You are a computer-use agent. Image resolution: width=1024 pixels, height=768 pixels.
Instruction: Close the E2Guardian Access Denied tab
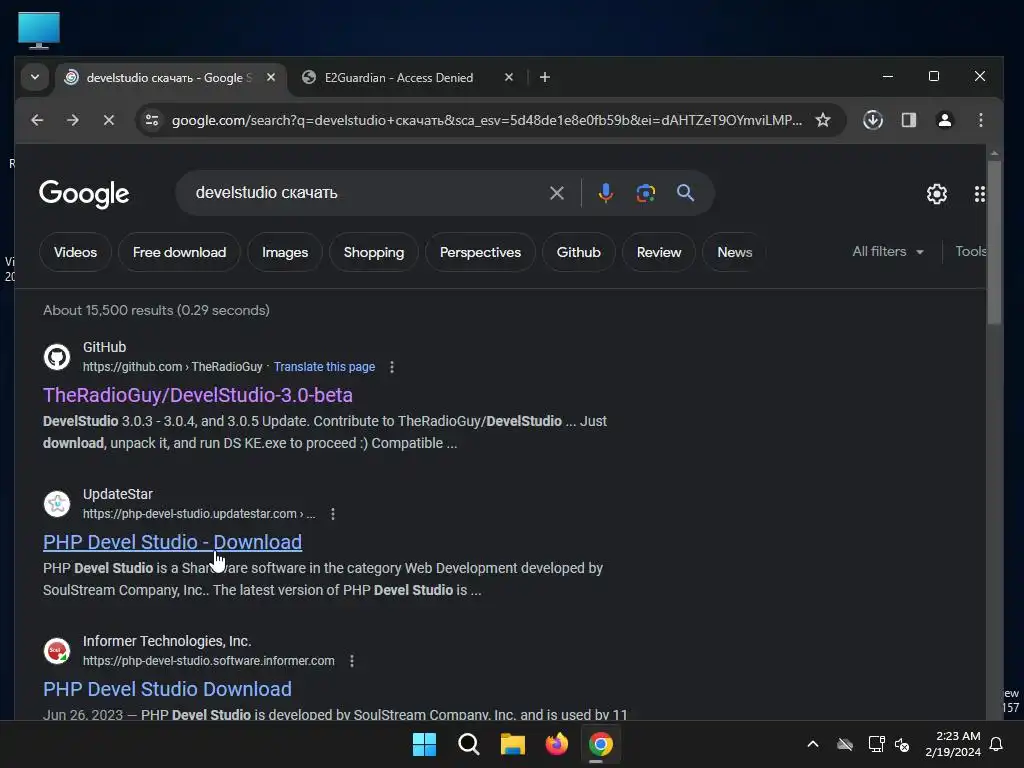(x=509, y=77)
